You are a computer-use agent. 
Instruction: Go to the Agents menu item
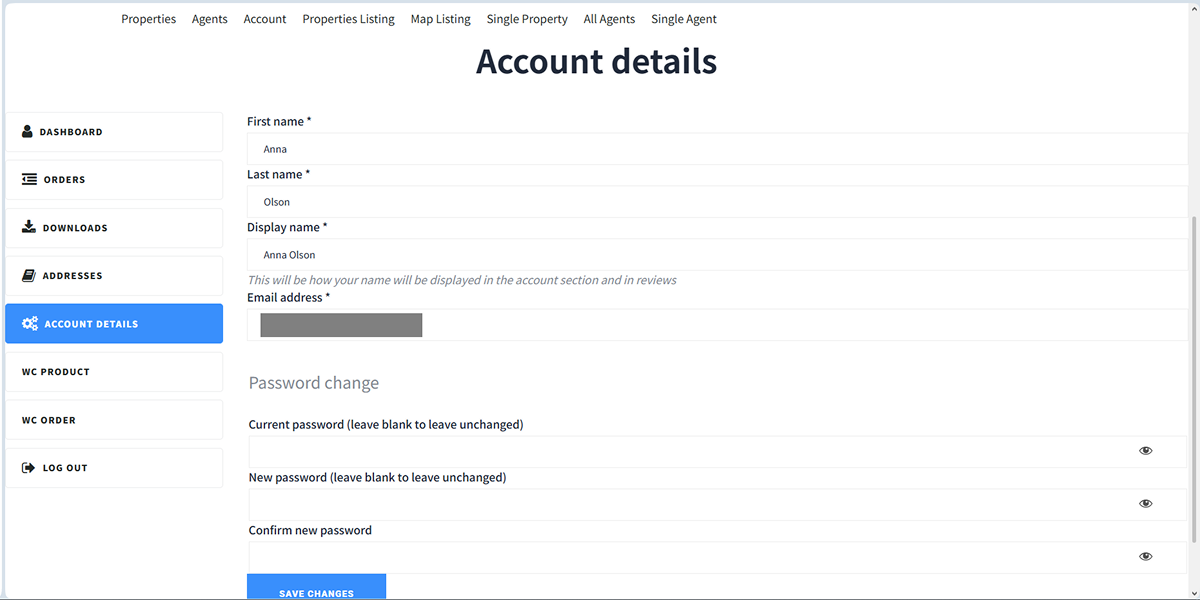(210, 19)
